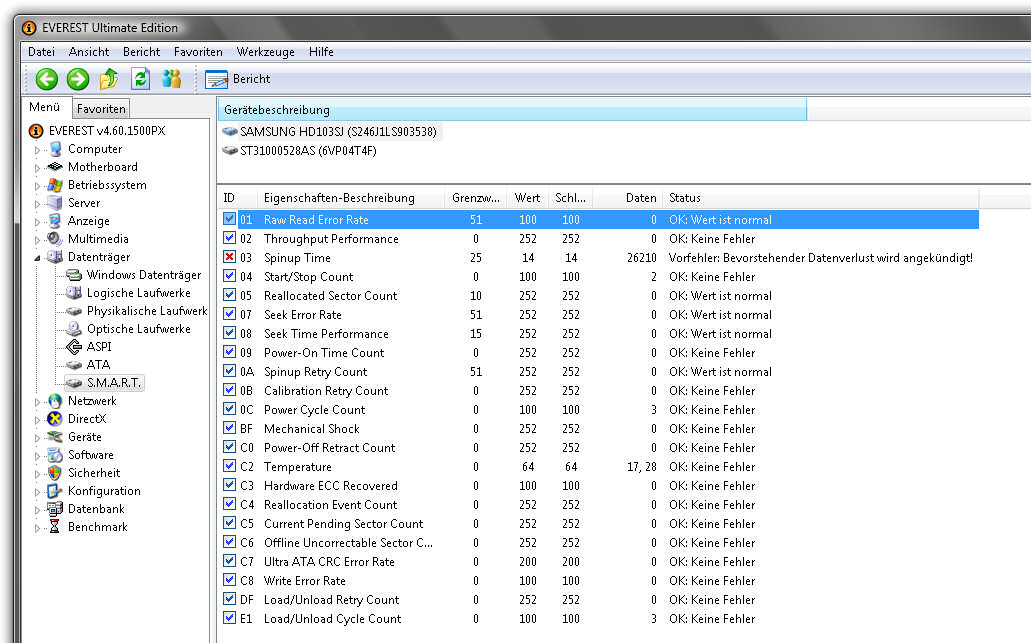Collapse the Datenträger tree node
1031x643 pixels.
(37, 258)
